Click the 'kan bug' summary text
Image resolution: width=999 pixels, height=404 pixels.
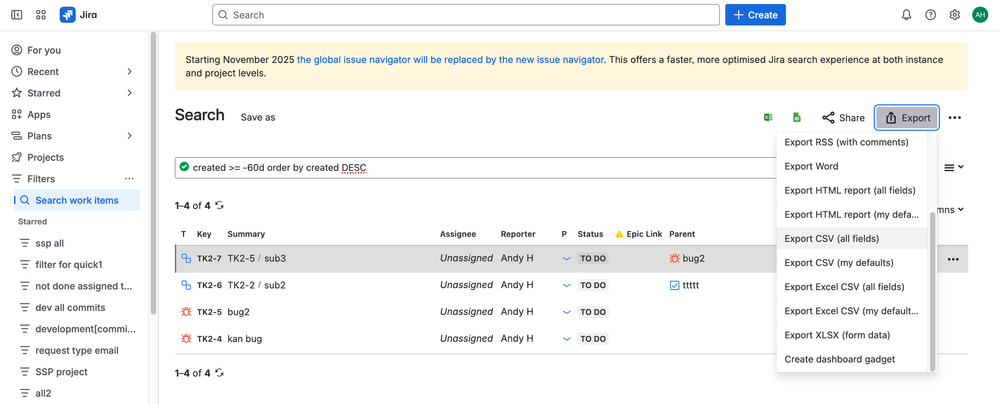coord(245,339)
